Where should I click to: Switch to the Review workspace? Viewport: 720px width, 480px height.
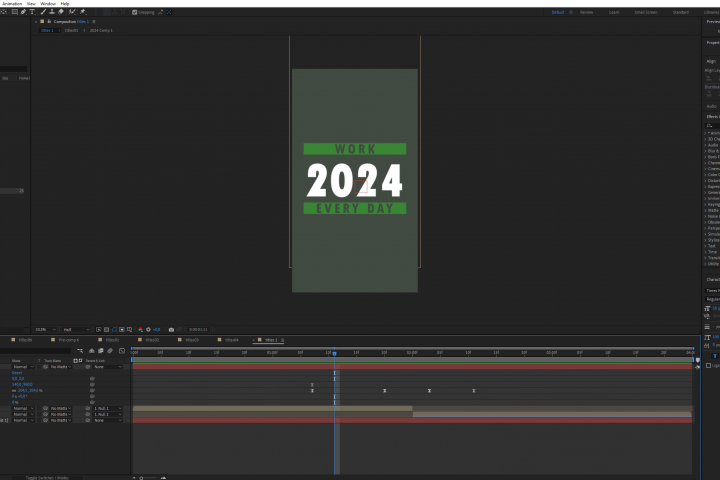tap(586, 12)
